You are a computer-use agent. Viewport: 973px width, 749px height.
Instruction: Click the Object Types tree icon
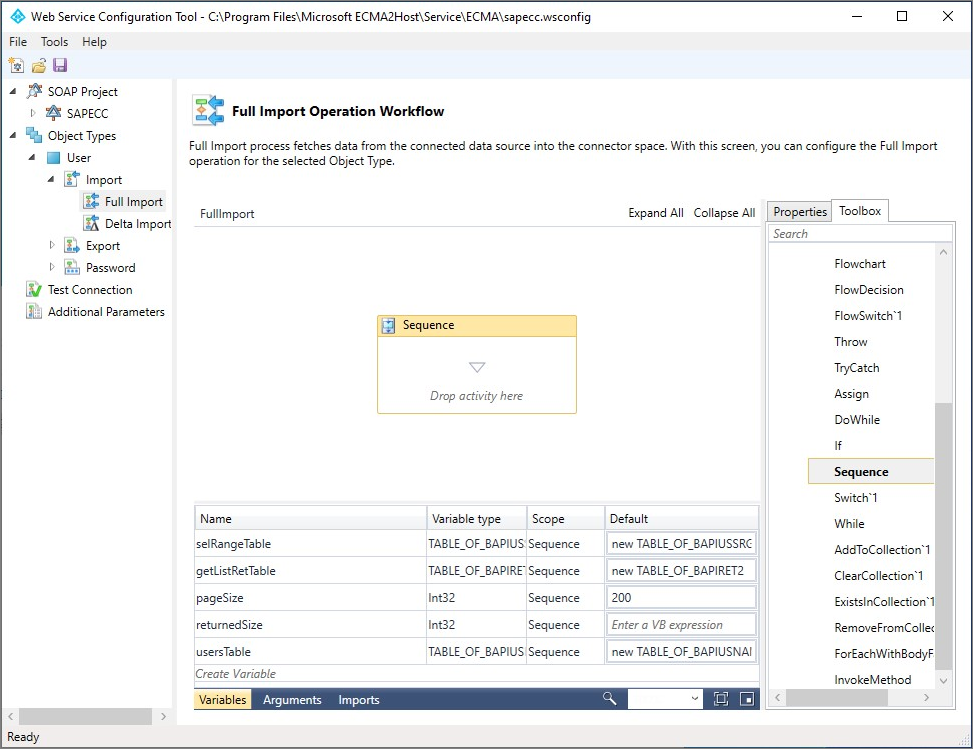coord(34,135)
